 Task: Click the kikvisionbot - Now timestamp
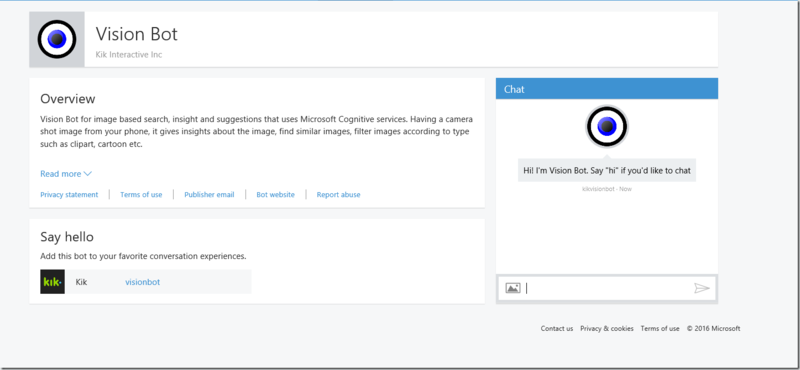607,189
